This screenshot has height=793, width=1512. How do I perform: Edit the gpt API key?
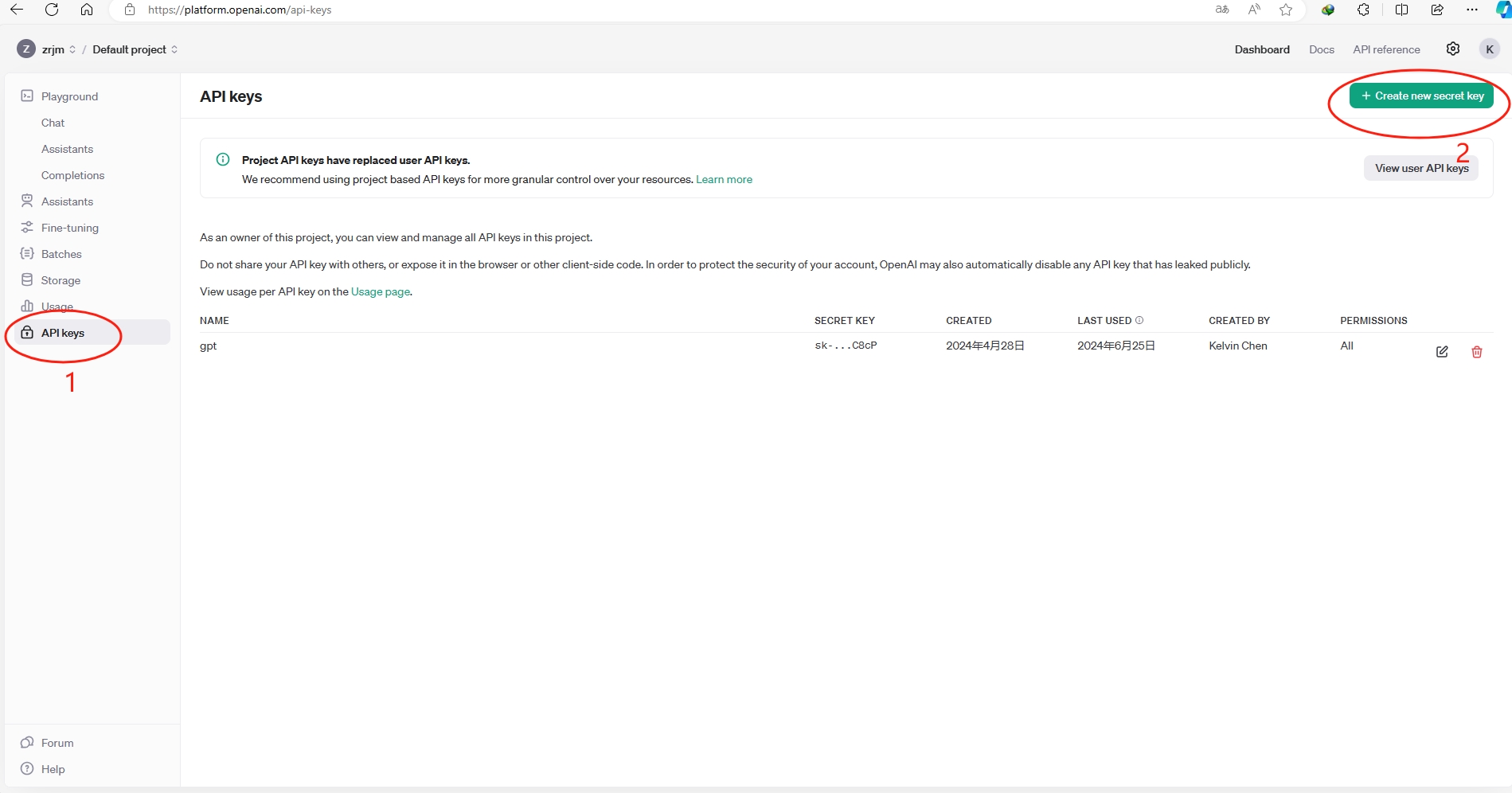click(x=1442, y=351)
